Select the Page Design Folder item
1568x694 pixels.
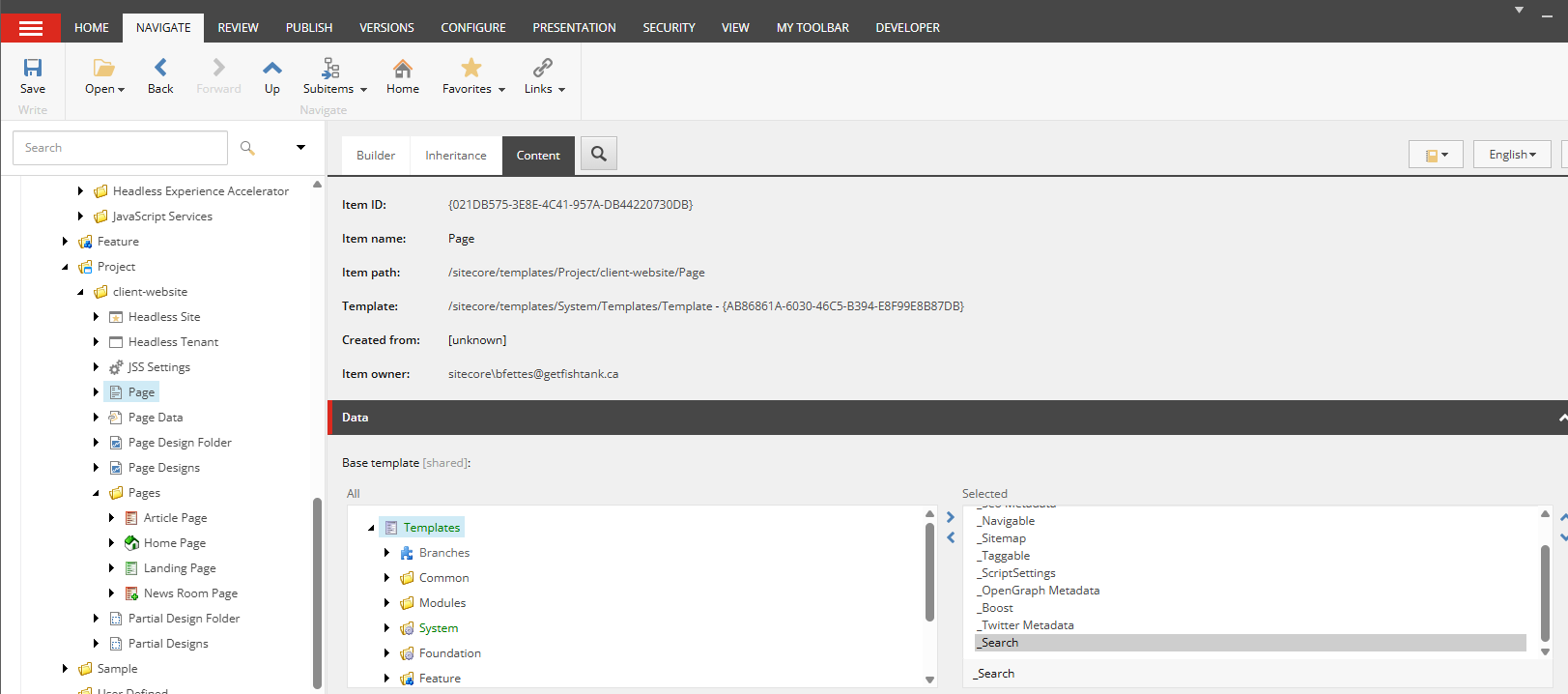[x=180, y=443]
